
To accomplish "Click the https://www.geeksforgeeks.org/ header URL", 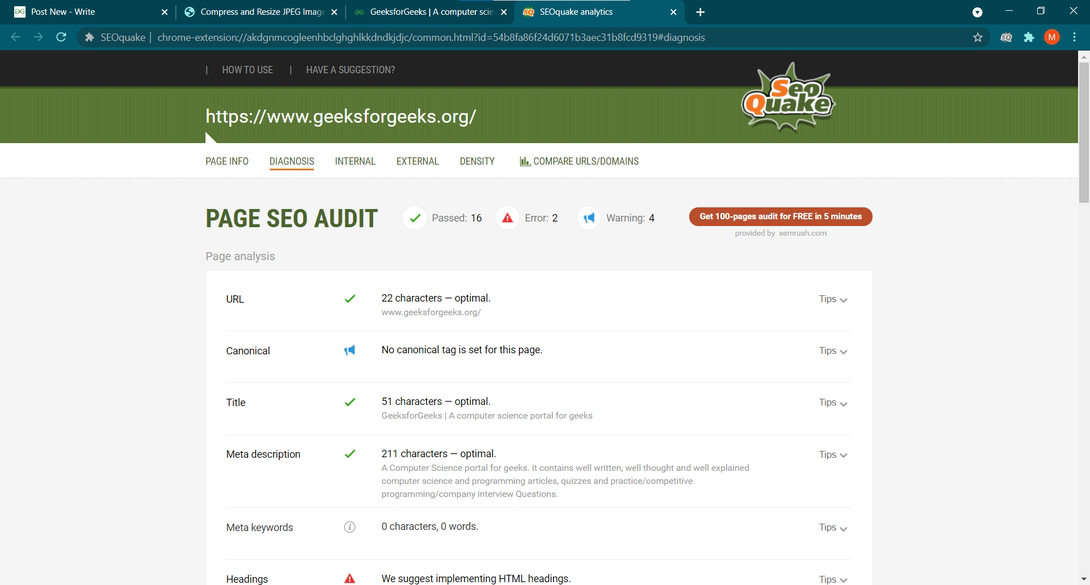I will point(341,116).
